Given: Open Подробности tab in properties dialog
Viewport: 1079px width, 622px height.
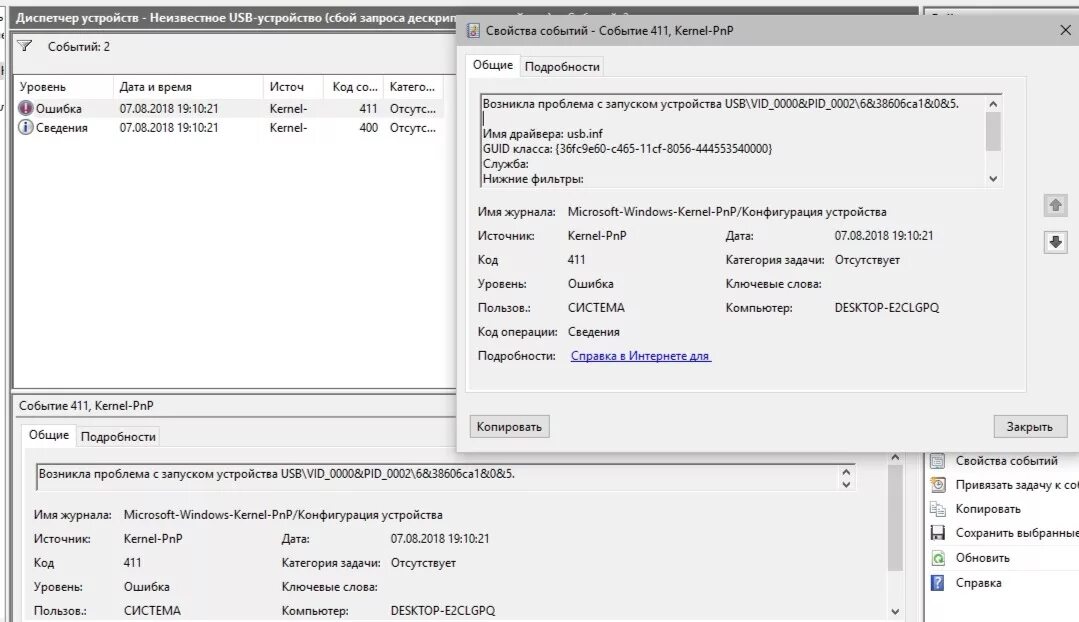Looking at the screenshot, I should [x=562, y=67].
